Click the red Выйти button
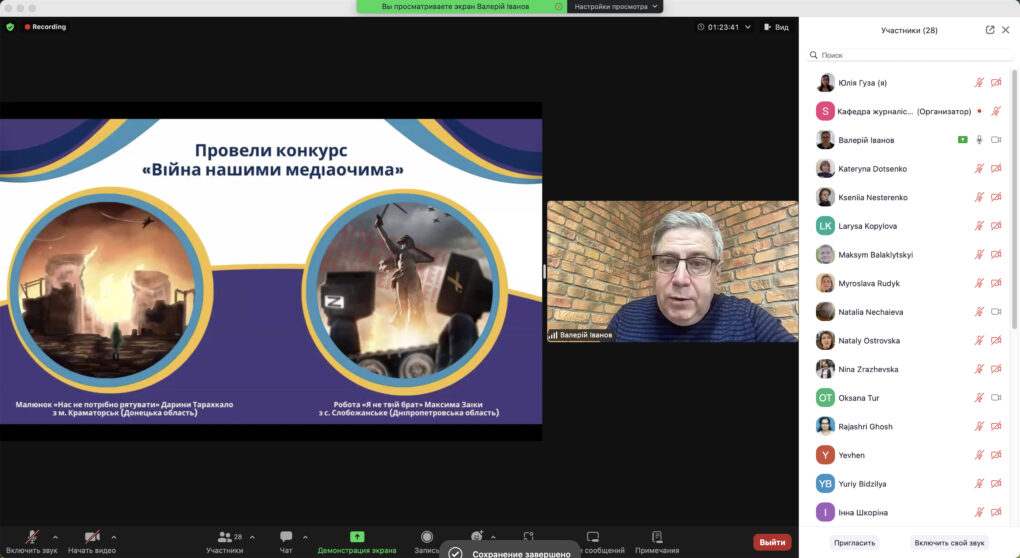The width and height of the screenshot is (1020, 558). (x=772, y=542)
